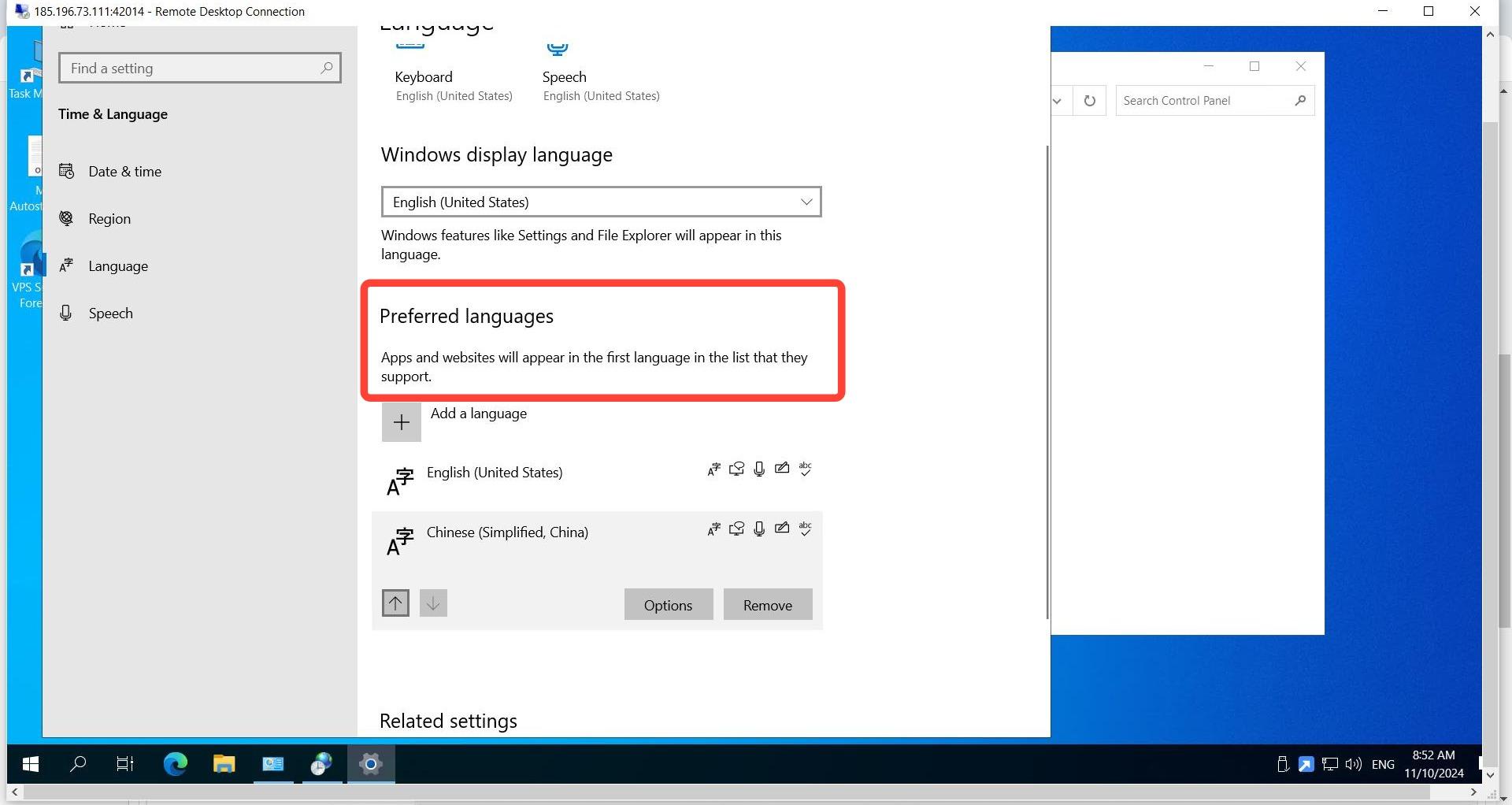Click the search icon in Find a setting

point(326,69)
